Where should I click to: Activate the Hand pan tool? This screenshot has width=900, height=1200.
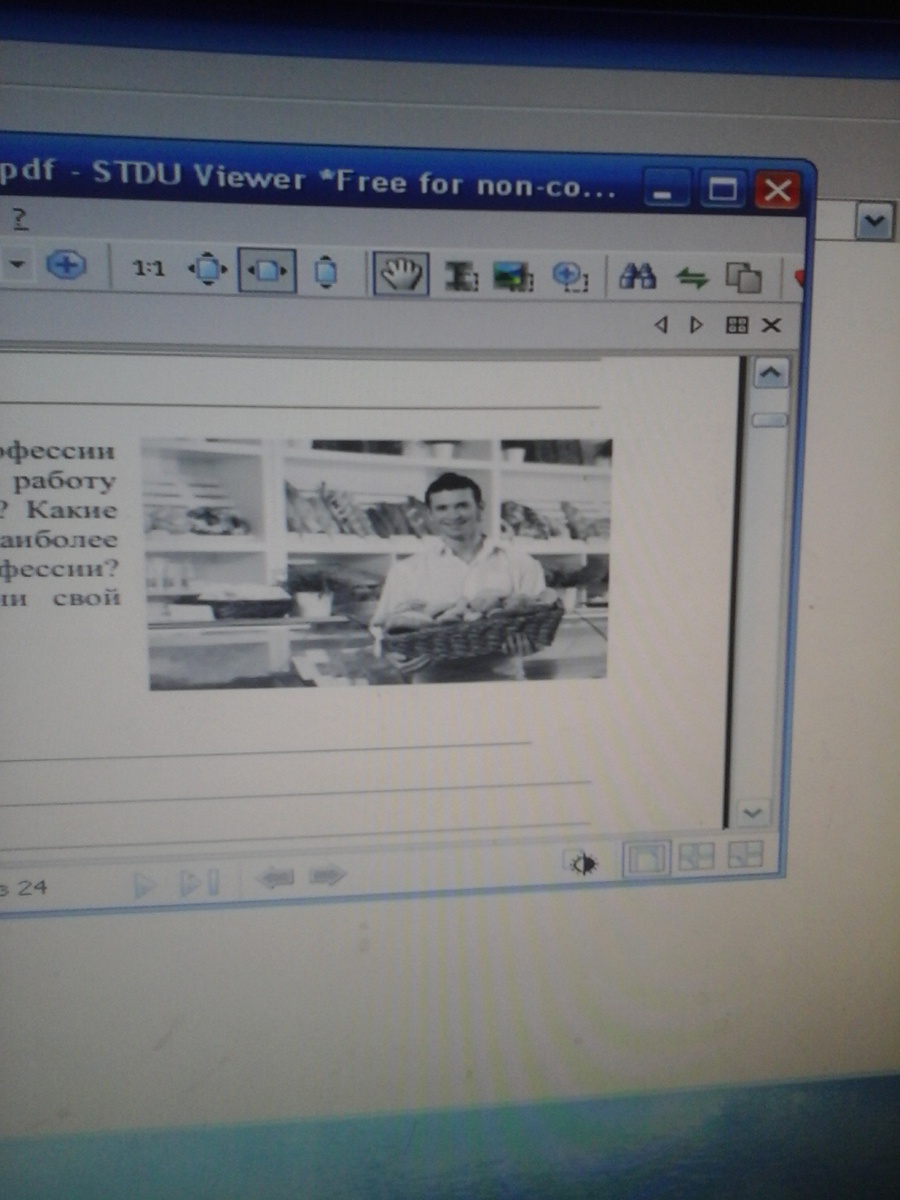tap(401, 273)
